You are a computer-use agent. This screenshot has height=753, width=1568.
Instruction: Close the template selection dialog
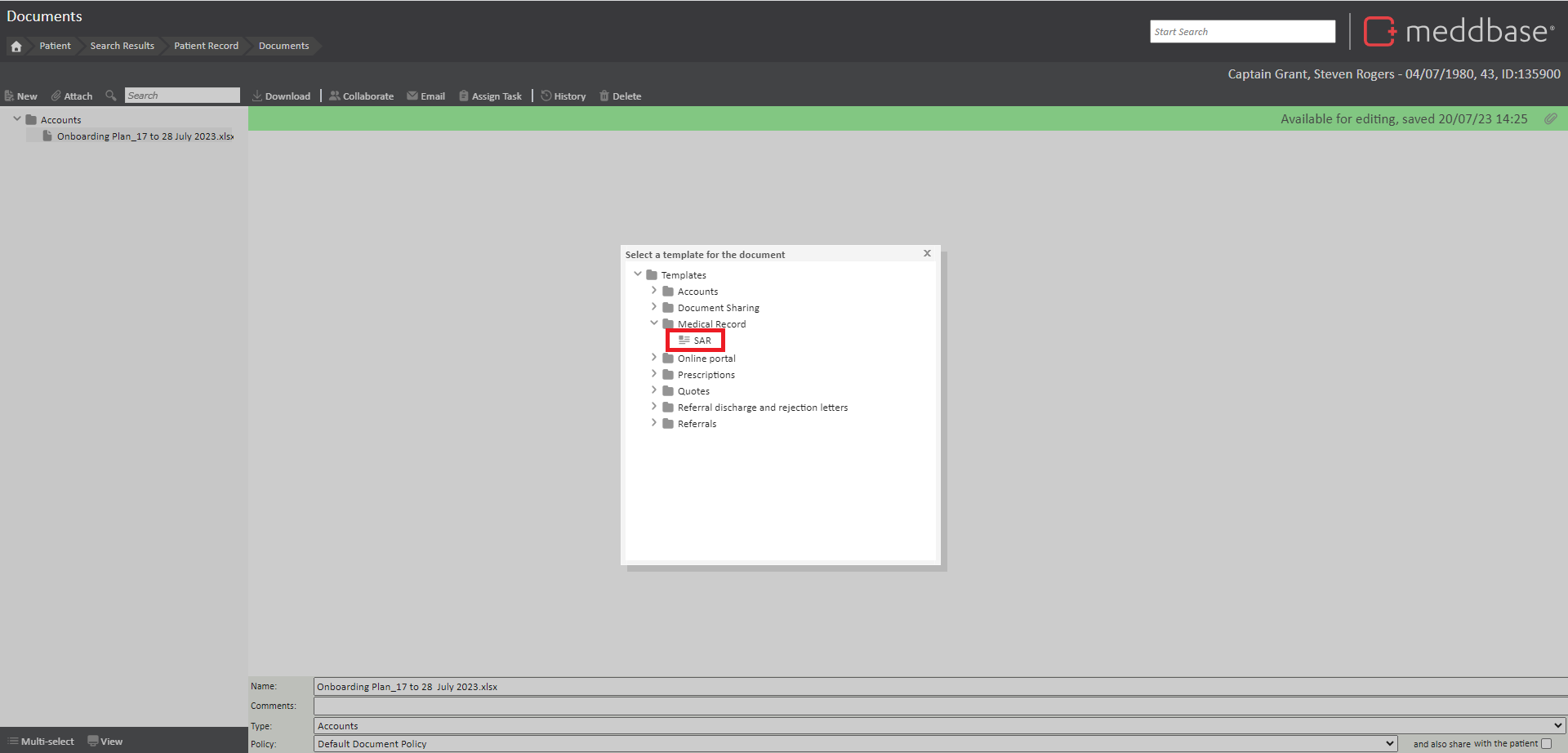[x=927, y=253]
